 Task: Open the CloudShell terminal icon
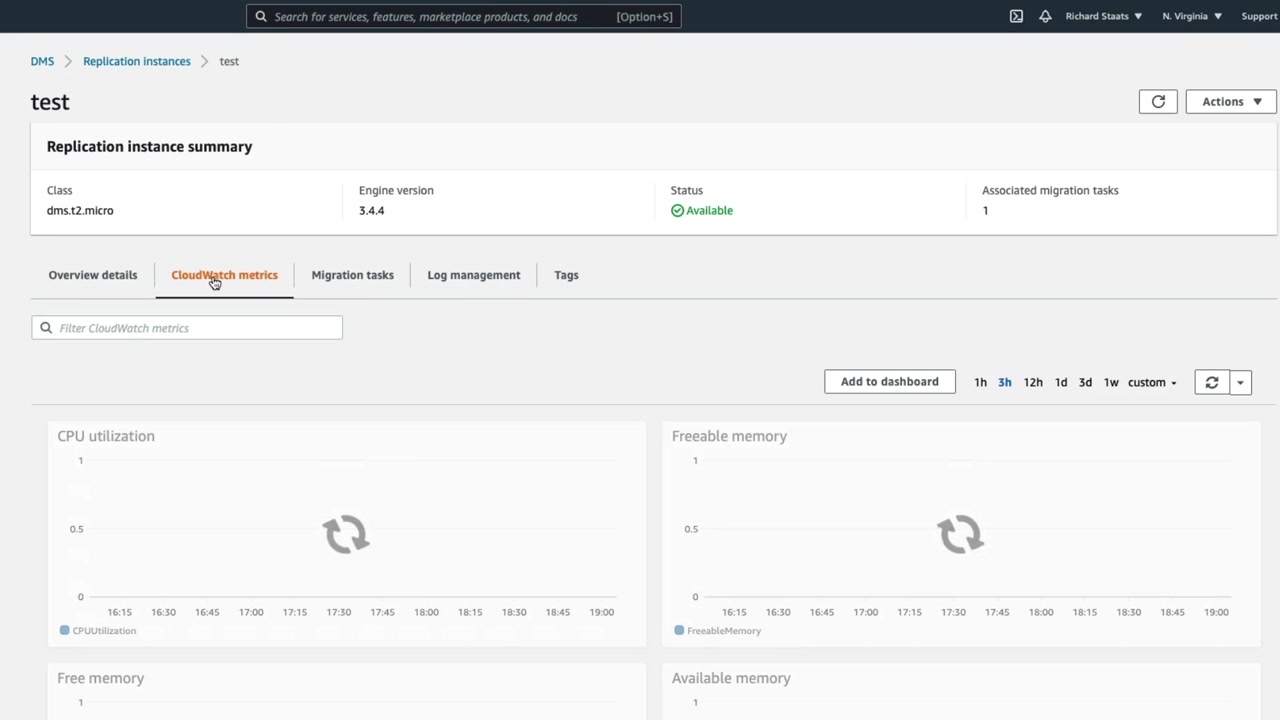(x=1016, y=16)
